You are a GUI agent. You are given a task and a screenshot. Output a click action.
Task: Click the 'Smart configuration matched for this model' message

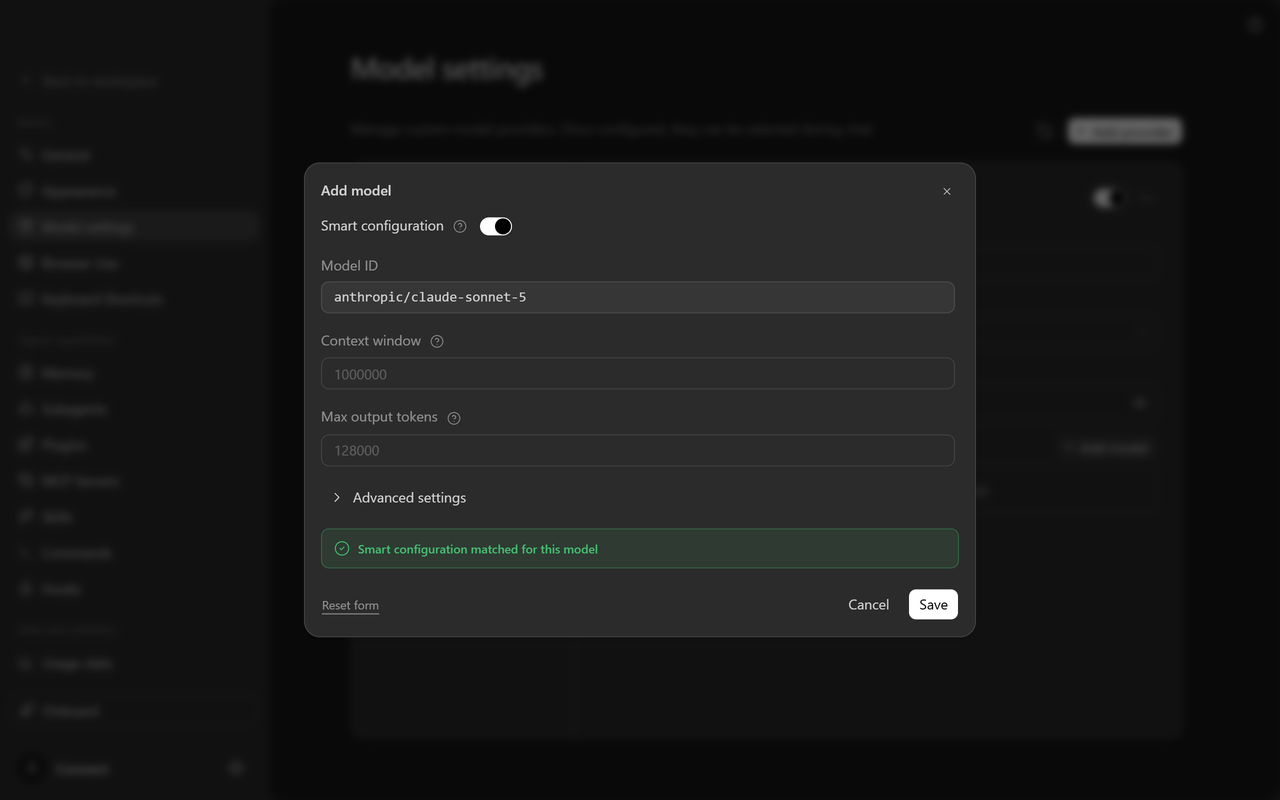[x=478, y=549]
